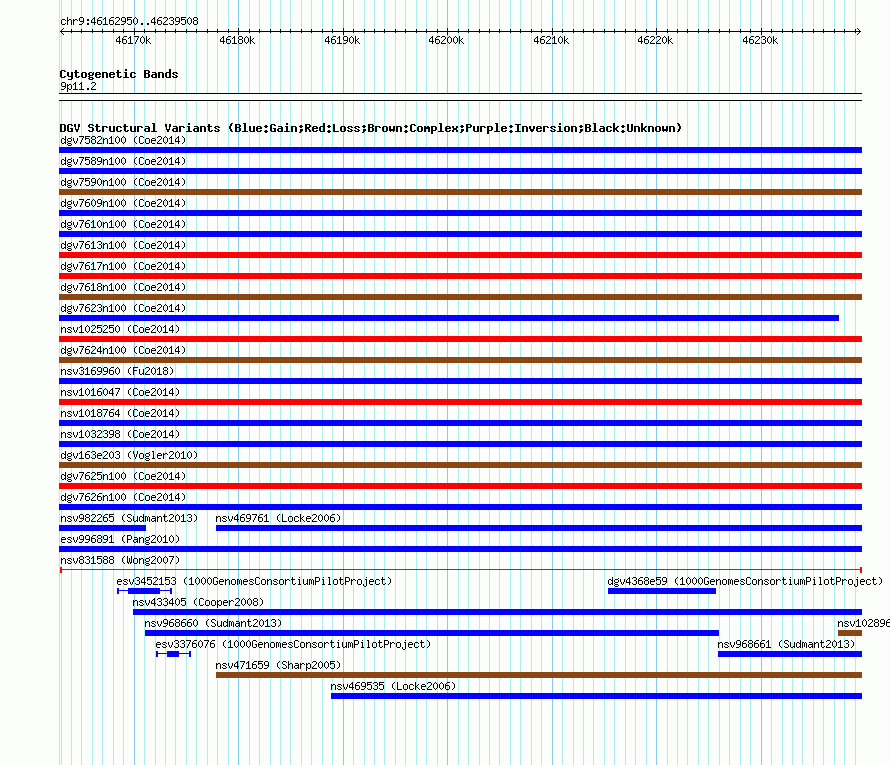Click the partially visible nsv102896 brown bar
Screen dimensions: 890x765
point(850,633)
